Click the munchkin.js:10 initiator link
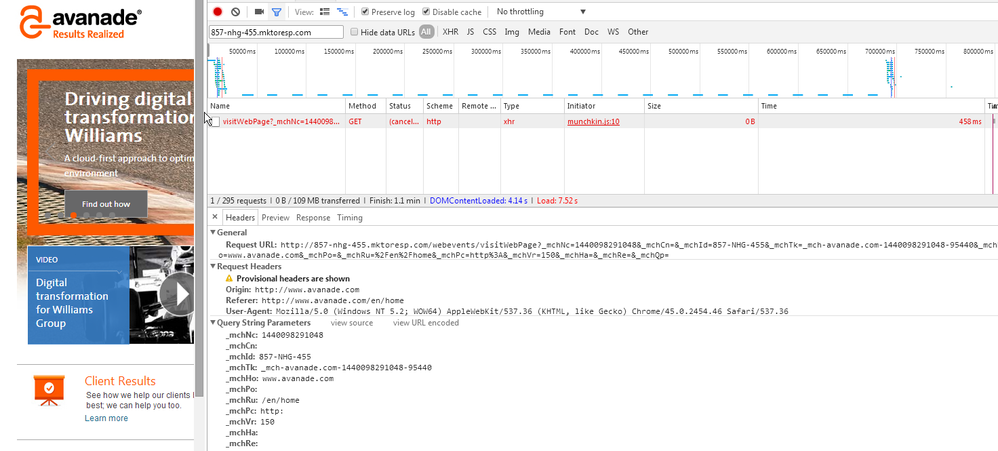Viewport: 998px width, 451px height. (x=593, y=121)
